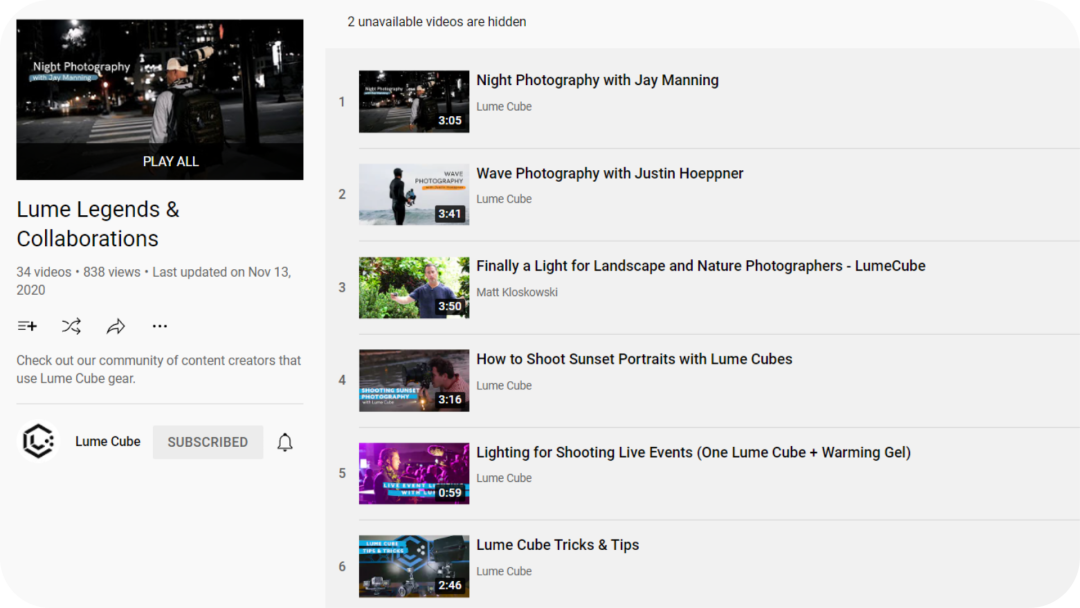
Task: Play all videos in the playlist
Action: 171,162
